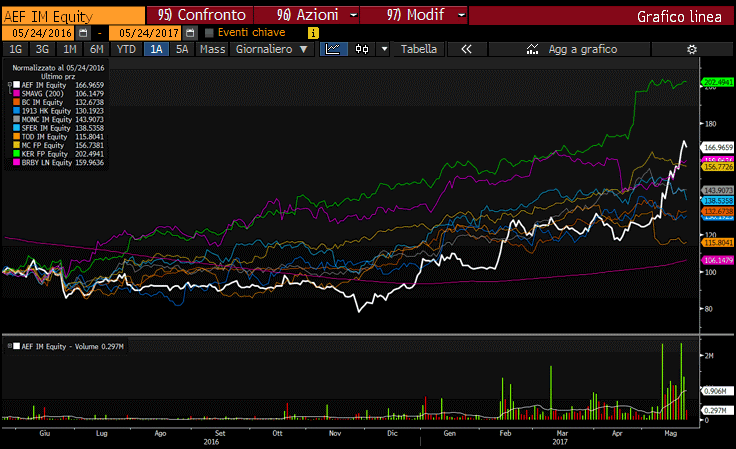Viewport: 736px width, 449px height.
Task: Open the start date calendar picker
Action: 83,33
